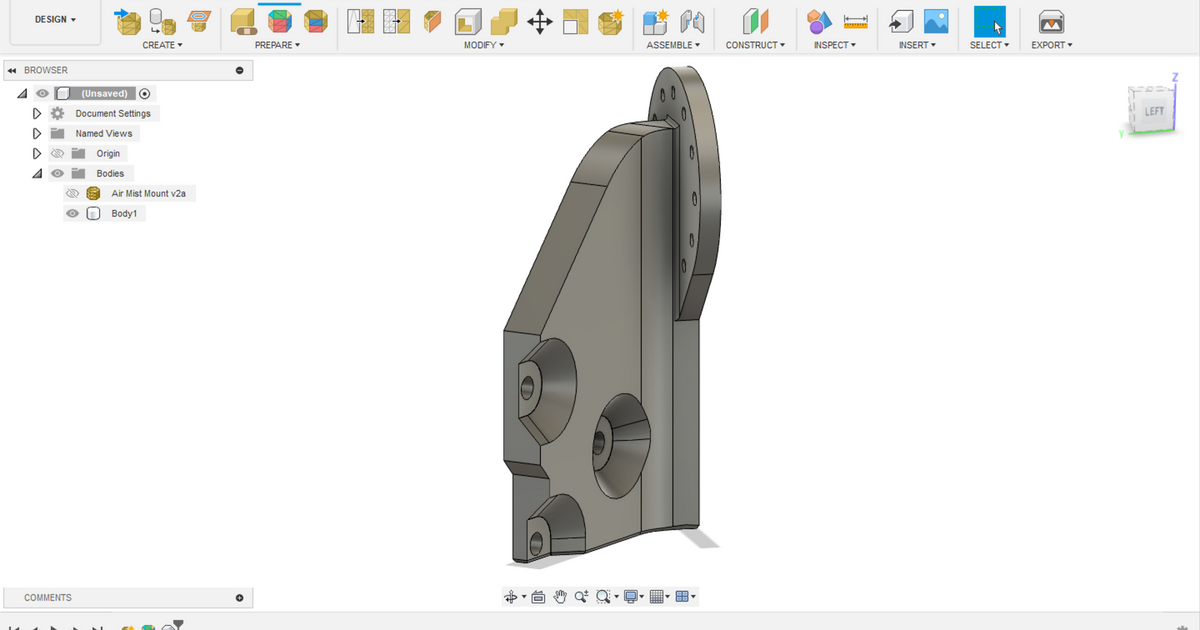Expand the Named Views folder

(x=37, y=133)
